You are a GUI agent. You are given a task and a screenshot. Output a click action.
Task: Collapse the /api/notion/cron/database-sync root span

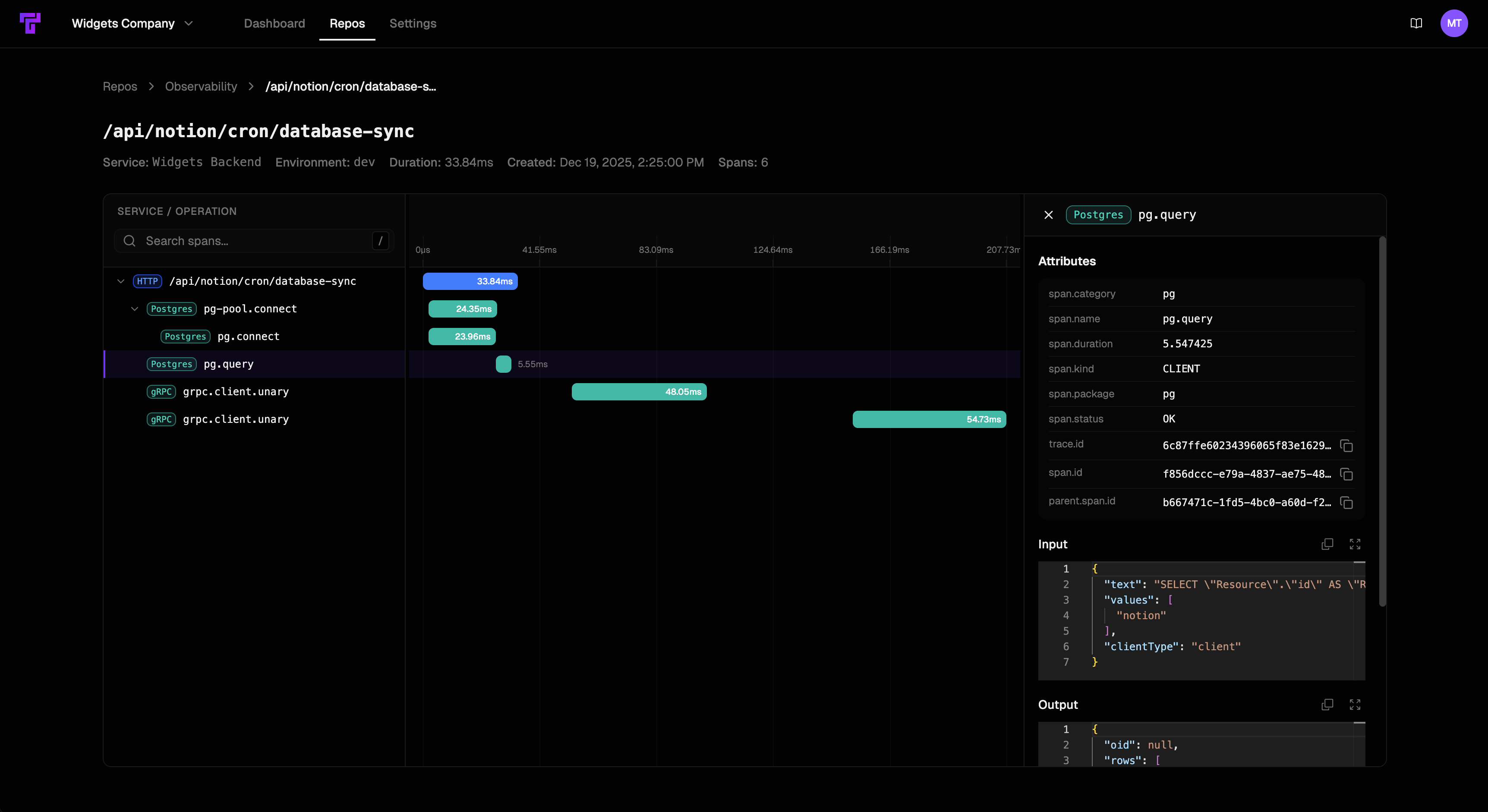pyautogui.click(x=121, y=281)
